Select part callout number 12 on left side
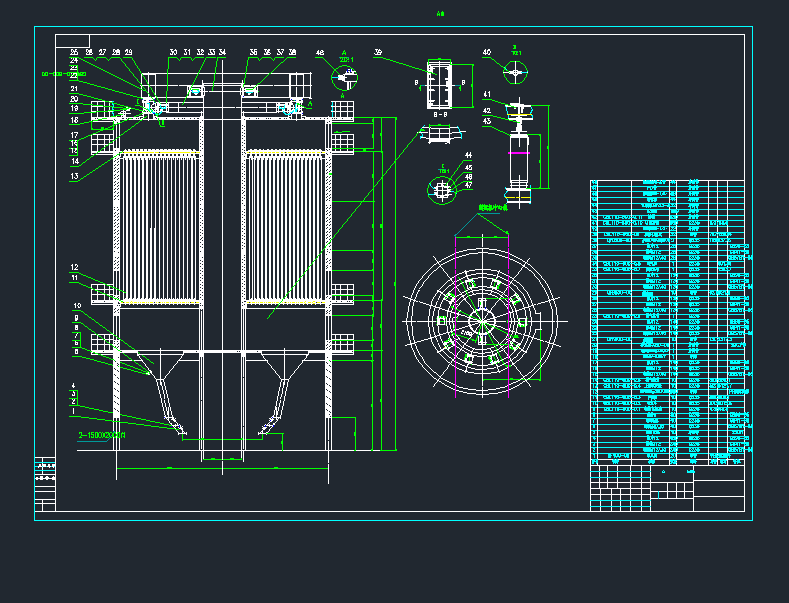789x603 pixels. (x=74, y=267)
